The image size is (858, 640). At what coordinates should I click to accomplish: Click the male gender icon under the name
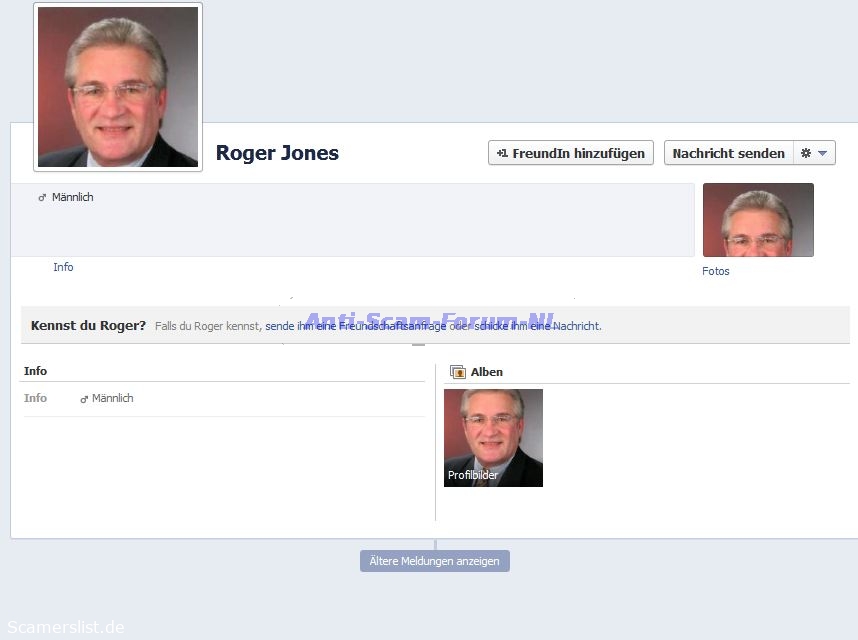(42, 198)
